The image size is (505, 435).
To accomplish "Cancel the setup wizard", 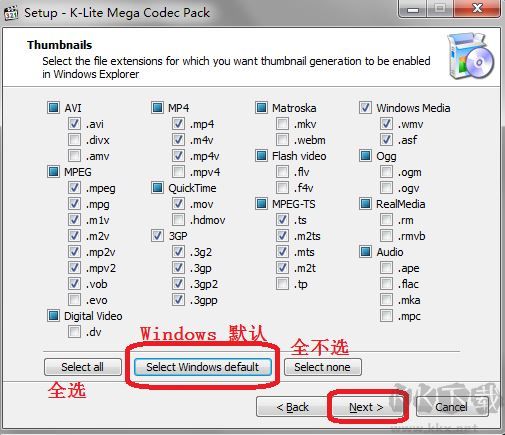I will tap(451, 407).
